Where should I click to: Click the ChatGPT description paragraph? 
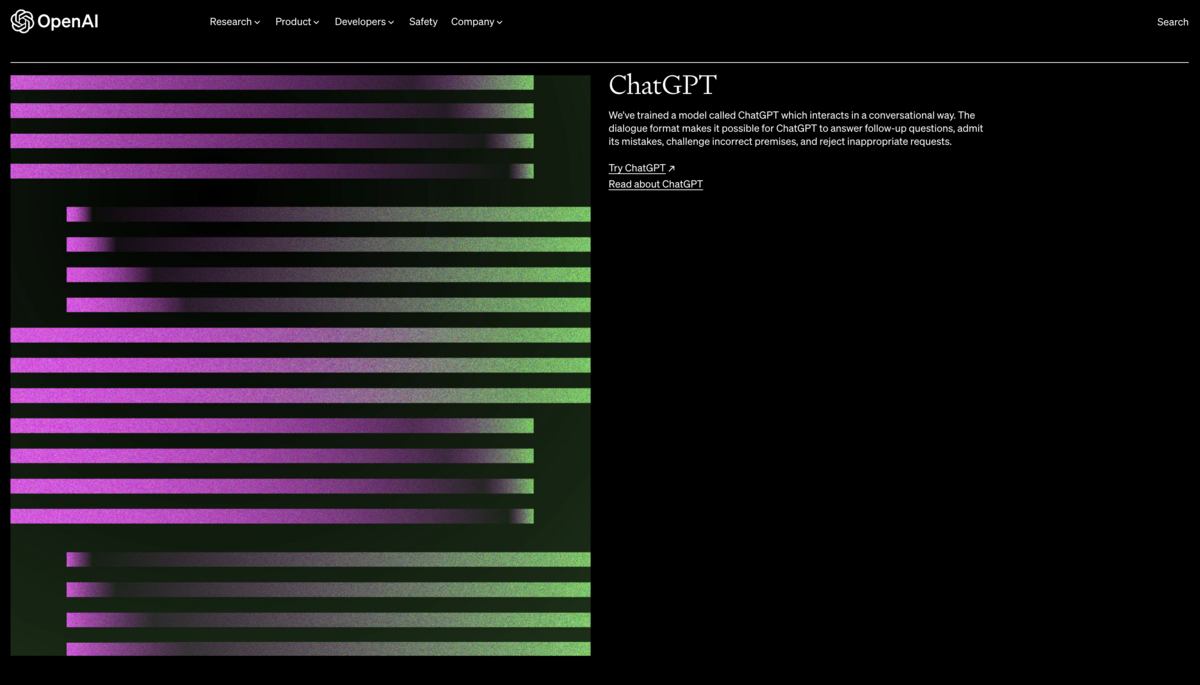(796, 128)
